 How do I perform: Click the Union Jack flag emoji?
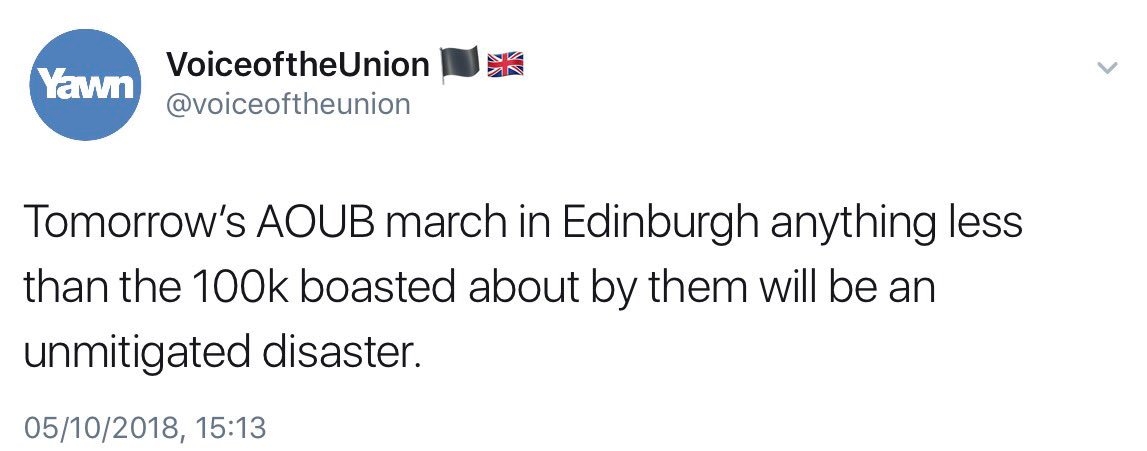[505, 65]
